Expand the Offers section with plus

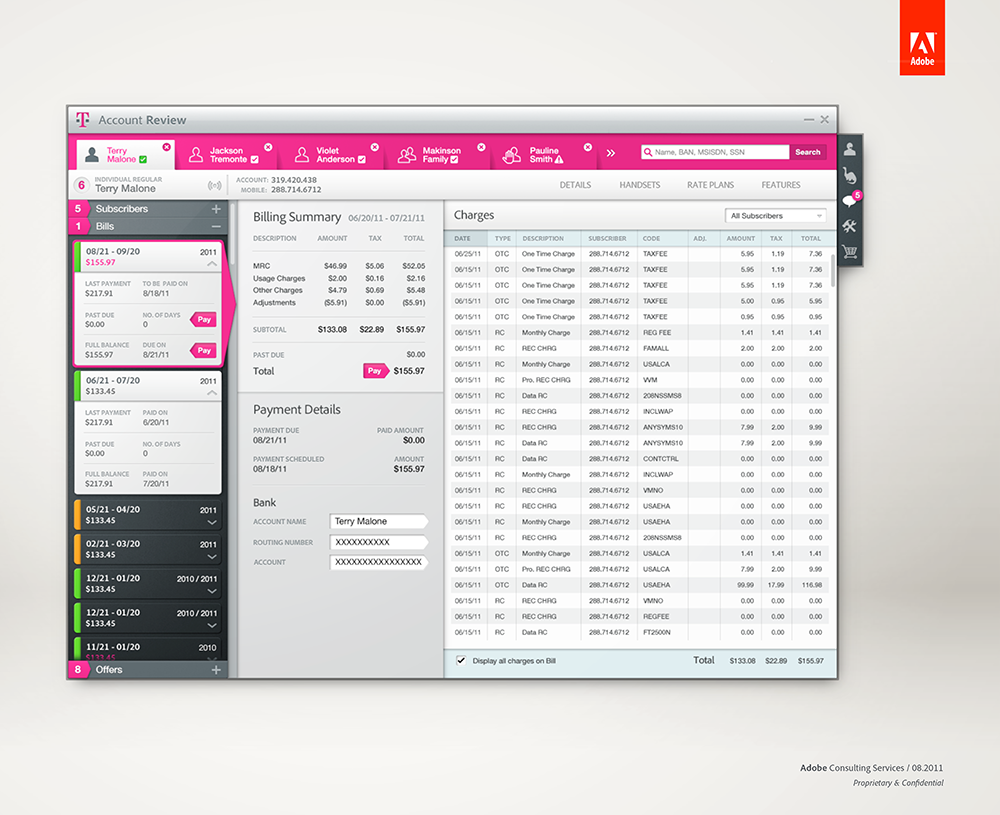(216, 670)
